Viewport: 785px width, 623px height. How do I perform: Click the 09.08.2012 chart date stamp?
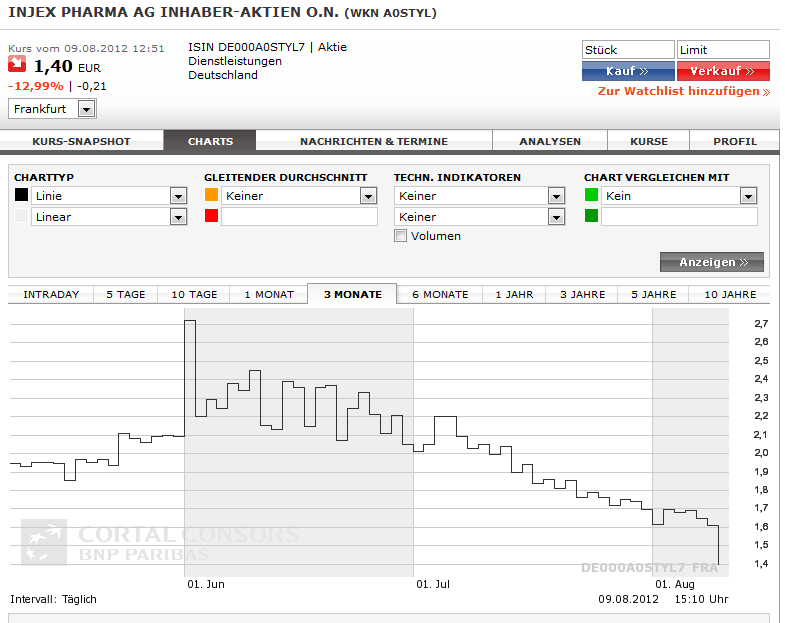click(628, 599)
